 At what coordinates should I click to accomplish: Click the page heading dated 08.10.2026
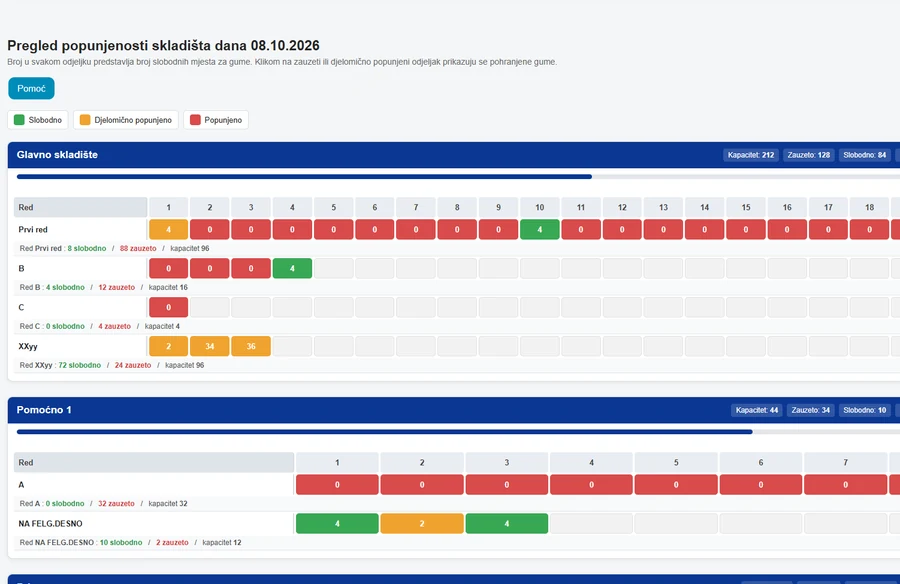pos(163,45)
